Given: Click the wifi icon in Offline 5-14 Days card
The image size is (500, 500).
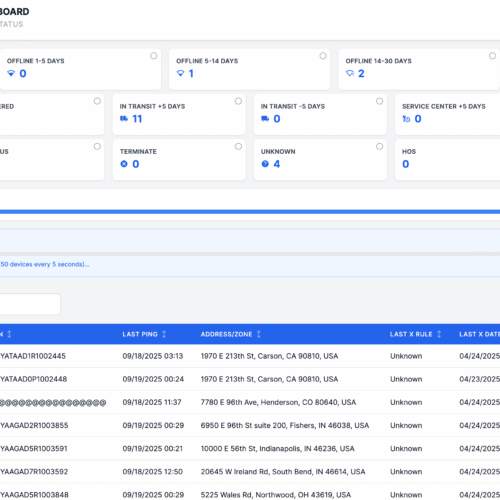Looking at the screenshot, I should tap(180, 73).
